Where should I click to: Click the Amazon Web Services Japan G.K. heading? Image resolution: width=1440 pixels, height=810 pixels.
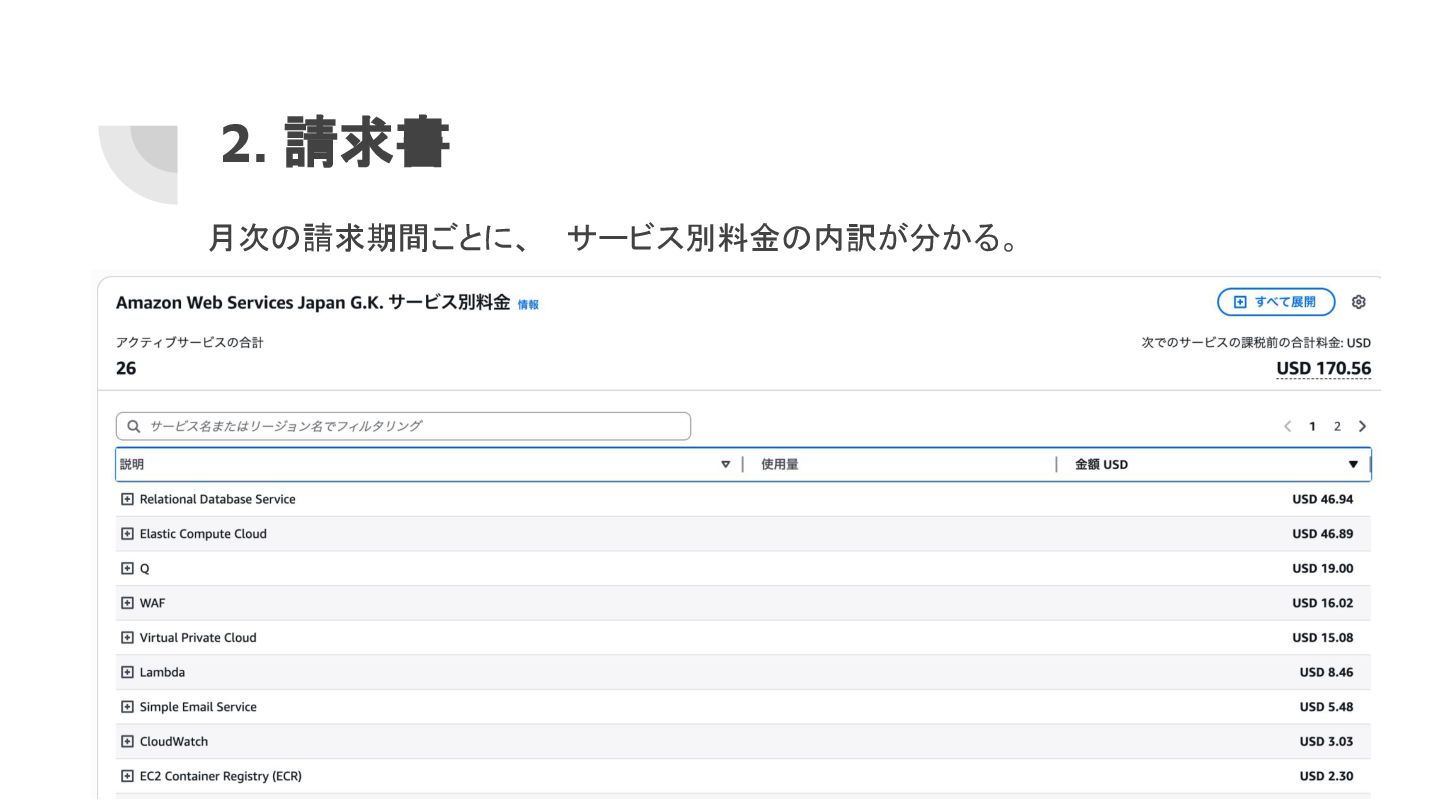(x=313, y=303)
